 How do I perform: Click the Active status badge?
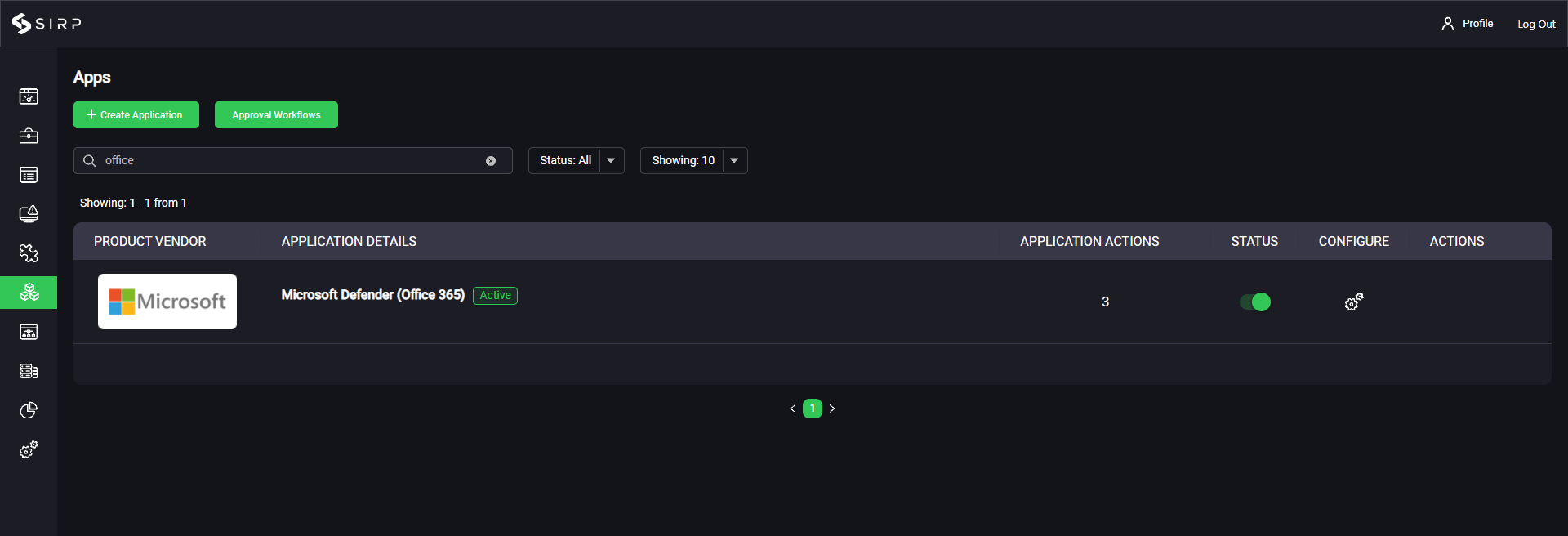click(495, 296)
